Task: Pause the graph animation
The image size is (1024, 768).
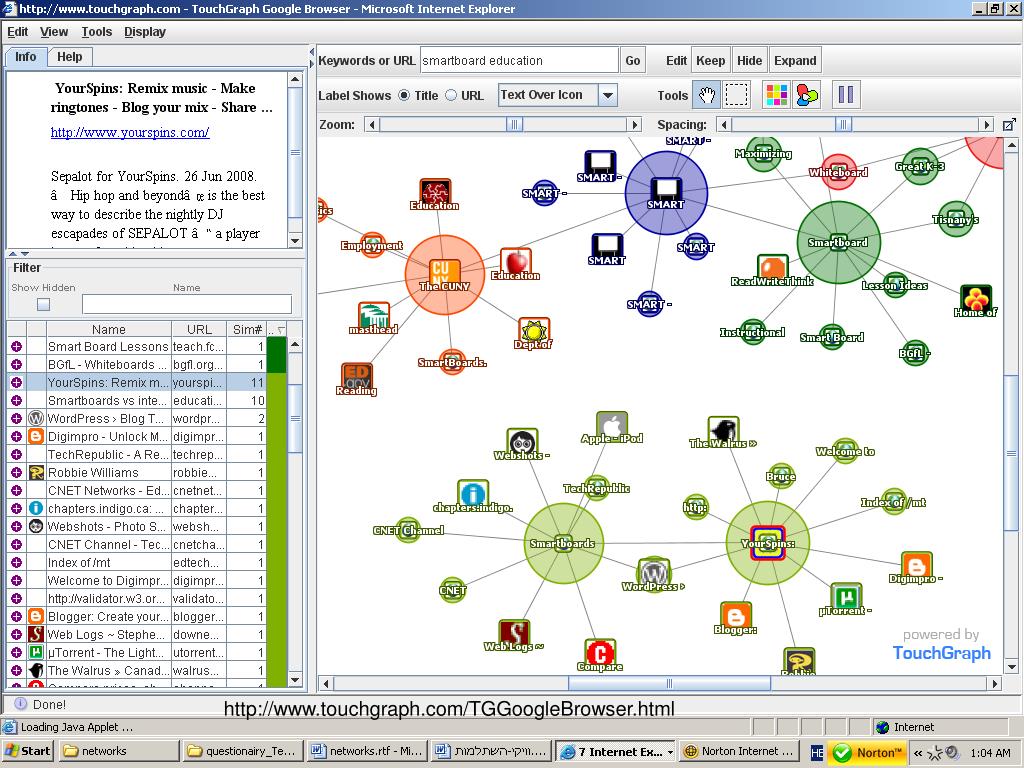Action: click(846, 95)
